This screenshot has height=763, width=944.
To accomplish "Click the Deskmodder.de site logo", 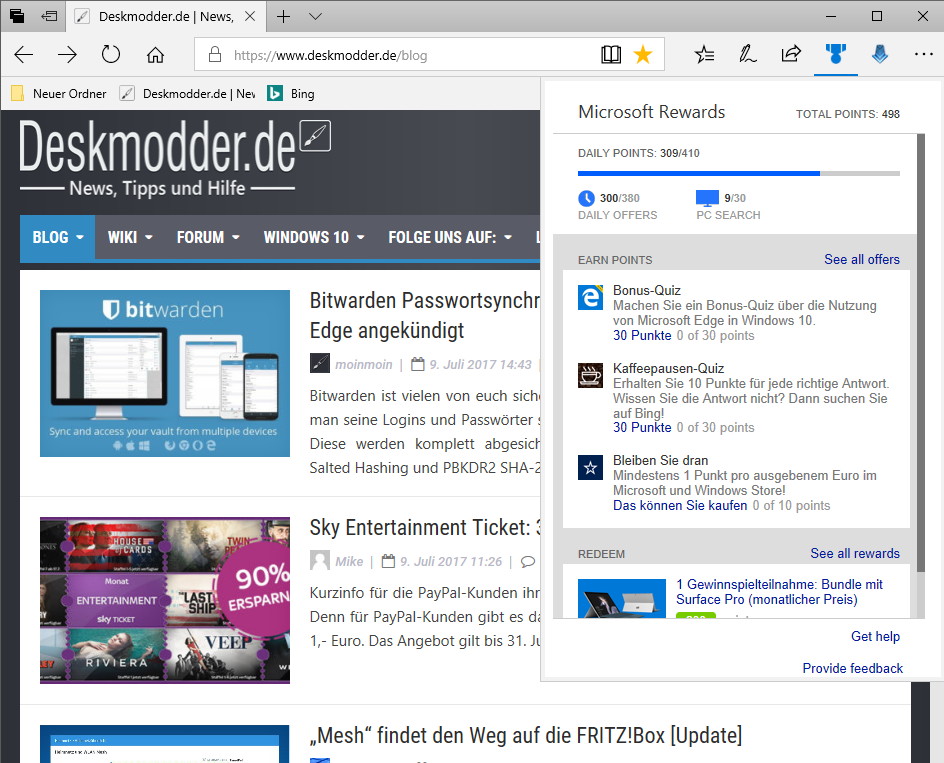I will [x=175, y=158].
